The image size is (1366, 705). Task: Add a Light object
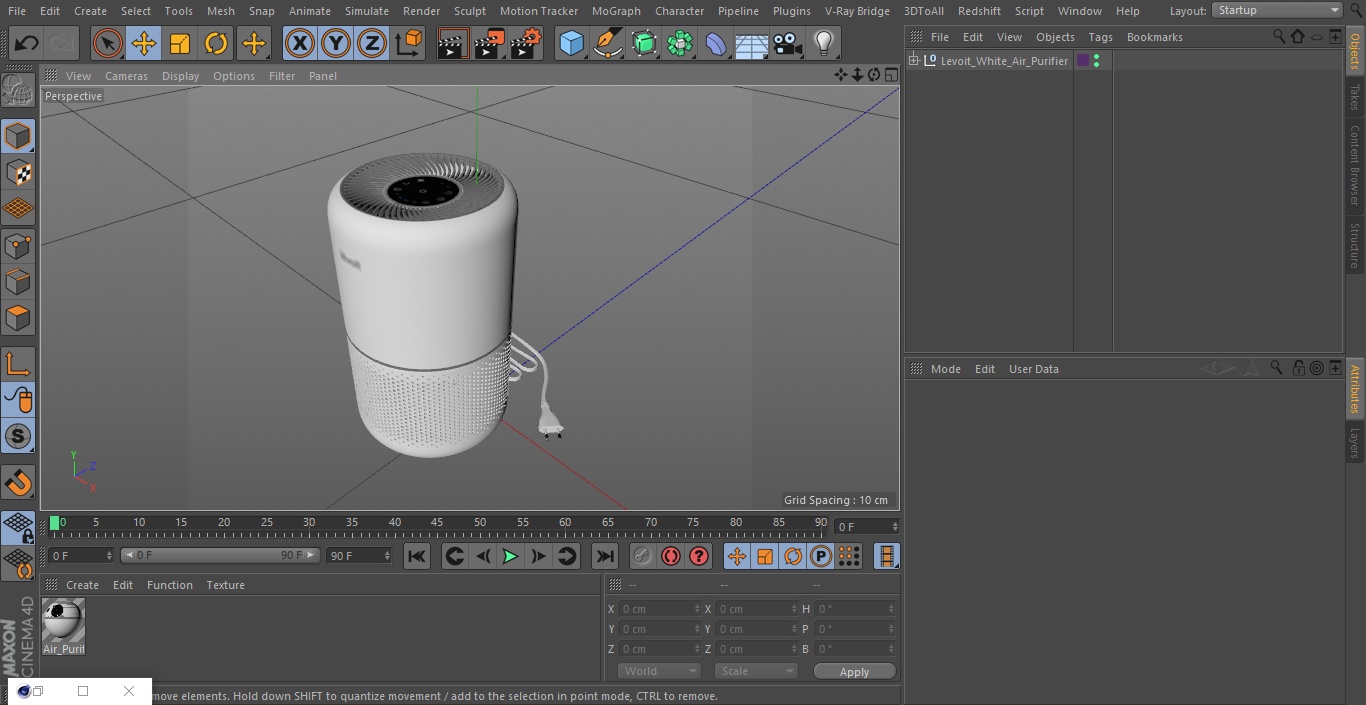click(x=823, y=43)
